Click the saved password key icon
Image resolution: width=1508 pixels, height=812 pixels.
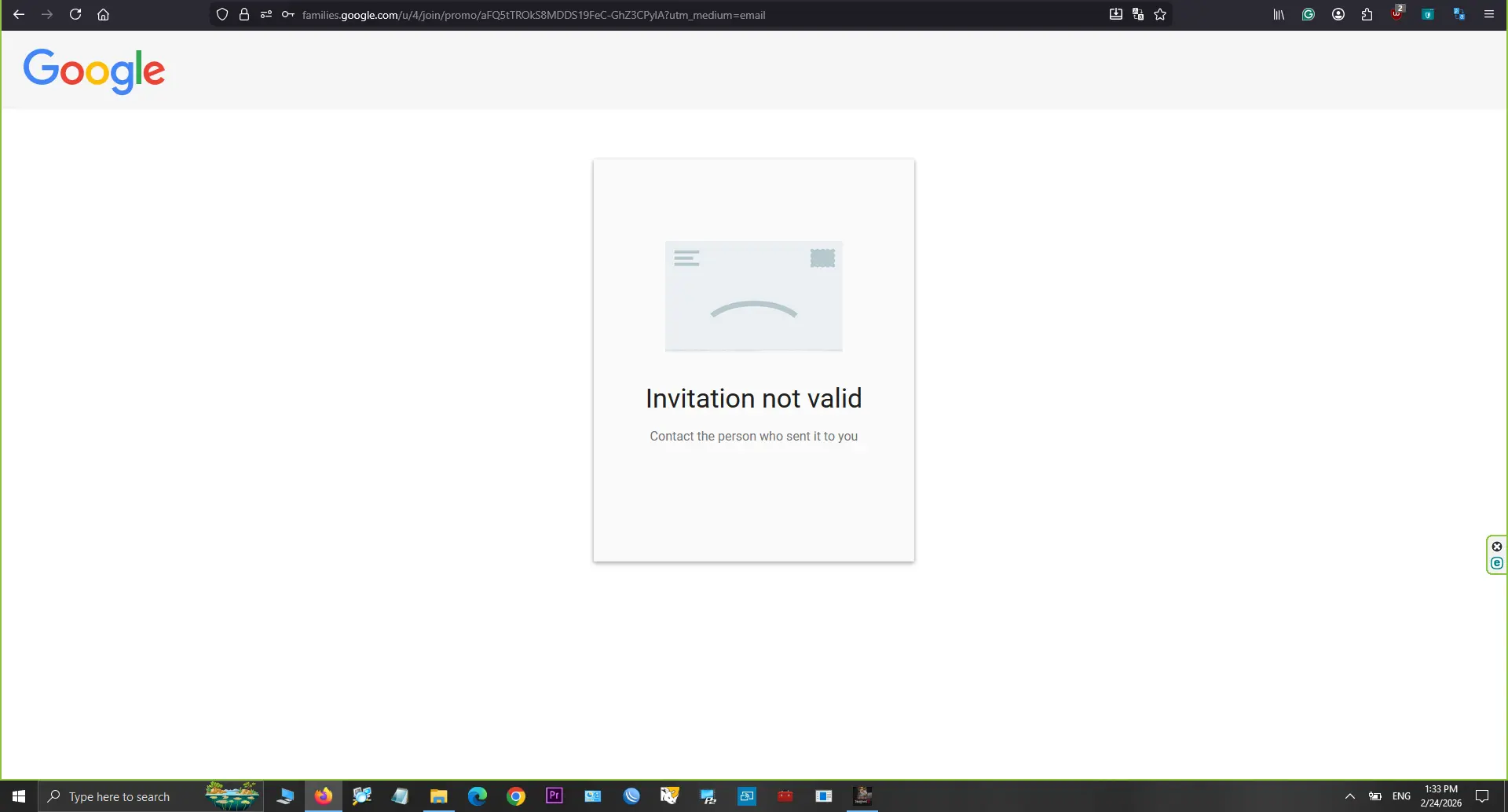pos(288,14)
